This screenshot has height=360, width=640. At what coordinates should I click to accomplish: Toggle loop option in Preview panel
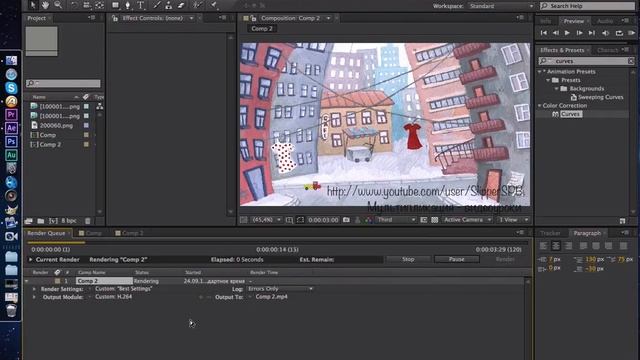tap(619, 33)
